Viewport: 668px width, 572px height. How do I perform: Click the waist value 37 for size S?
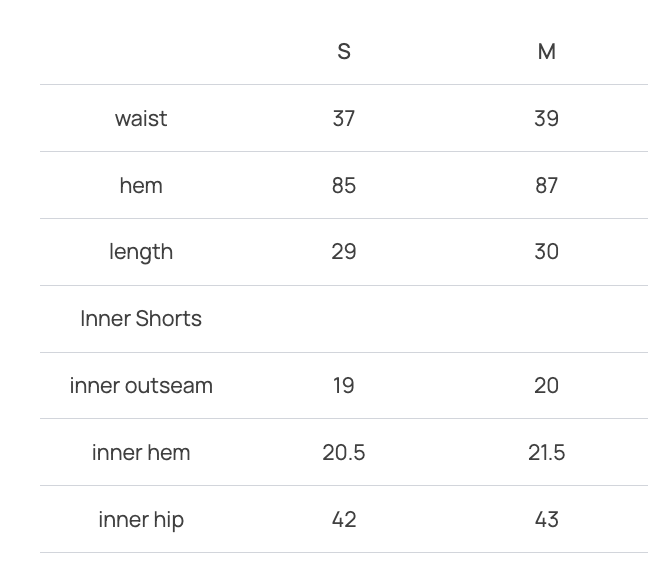point(344,118)
